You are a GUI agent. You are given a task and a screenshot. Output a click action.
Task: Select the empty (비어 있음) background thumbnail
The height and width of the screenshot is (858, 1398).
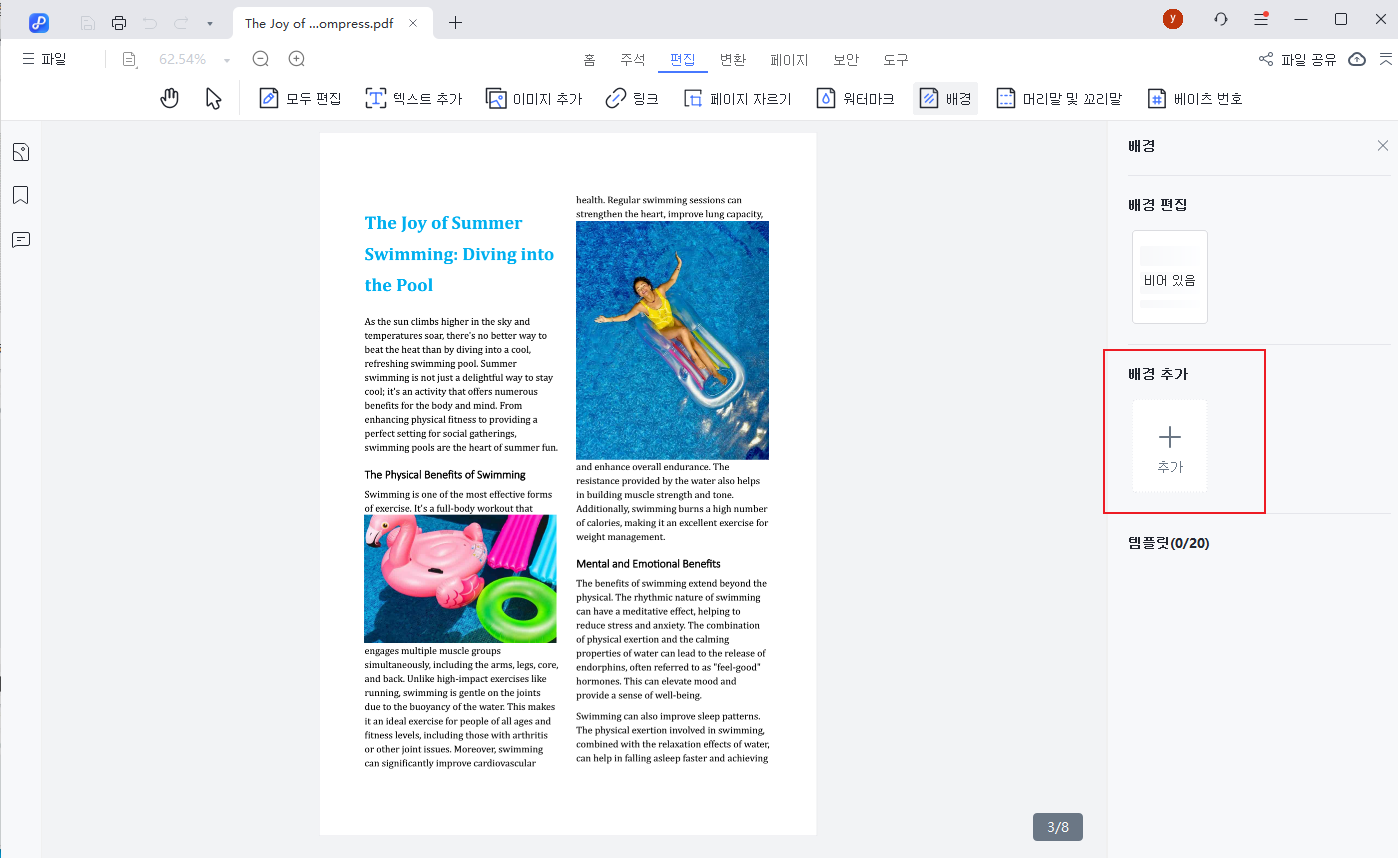click(x=1169, y=277)
